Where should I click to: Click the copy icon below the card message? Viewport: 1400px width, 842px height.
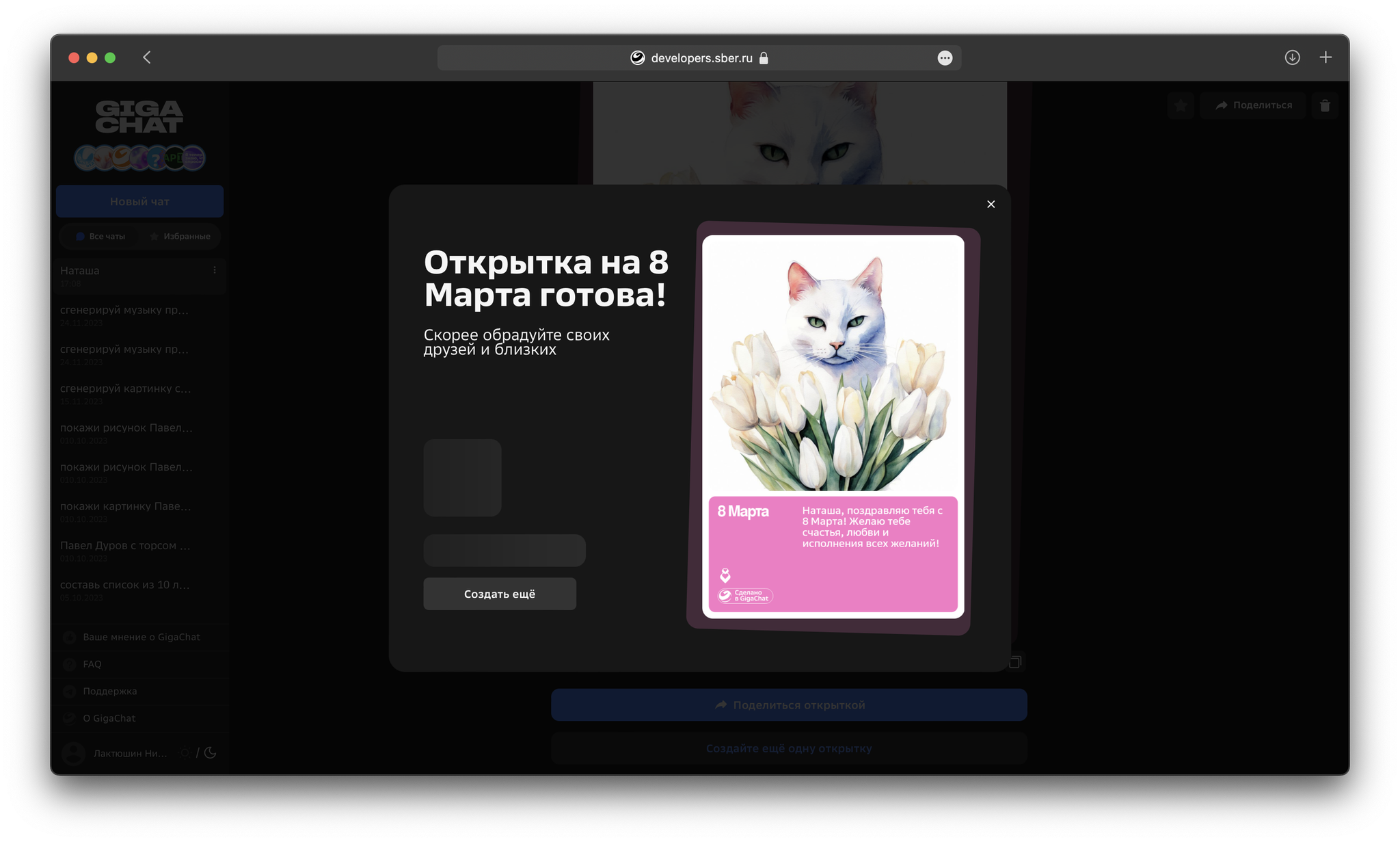tap(1015, 661)
